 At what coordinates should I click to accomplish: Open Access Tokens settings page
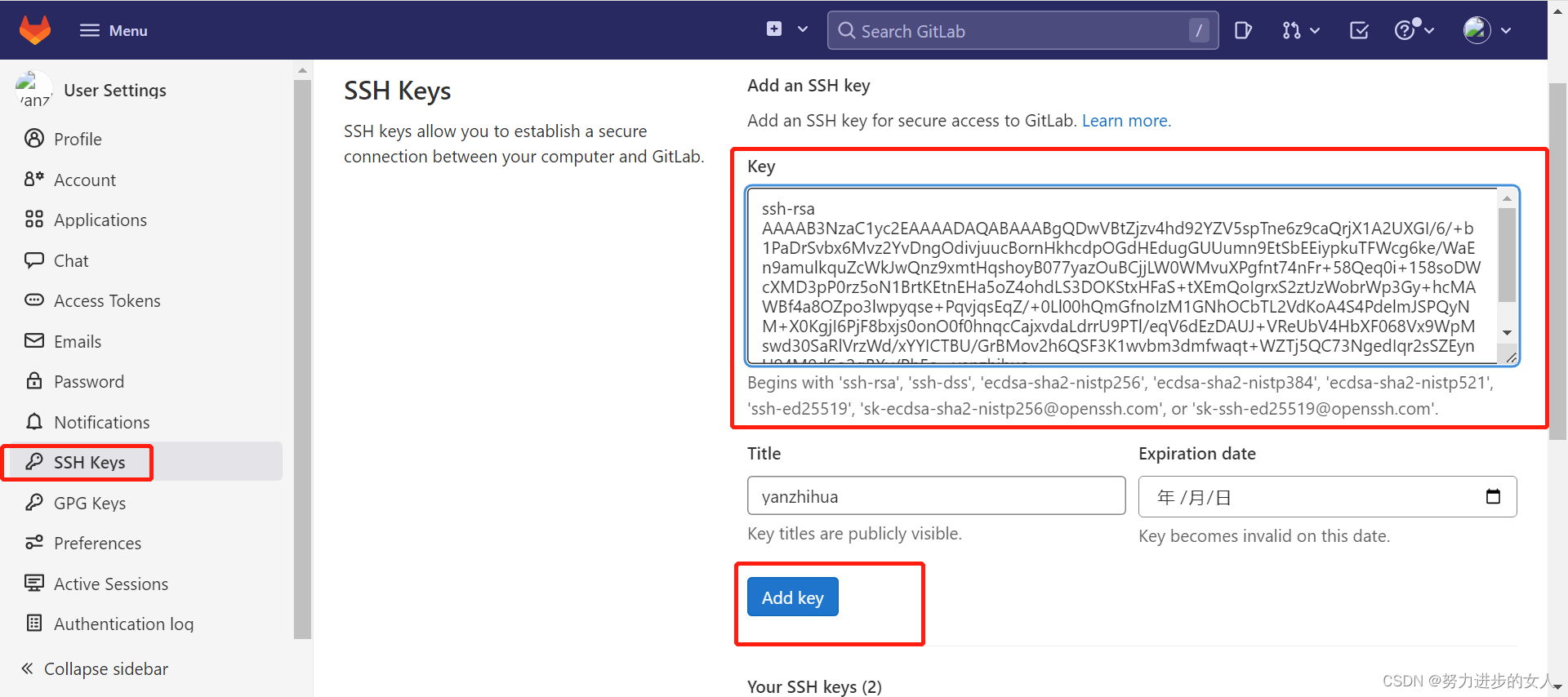[107, 300]
